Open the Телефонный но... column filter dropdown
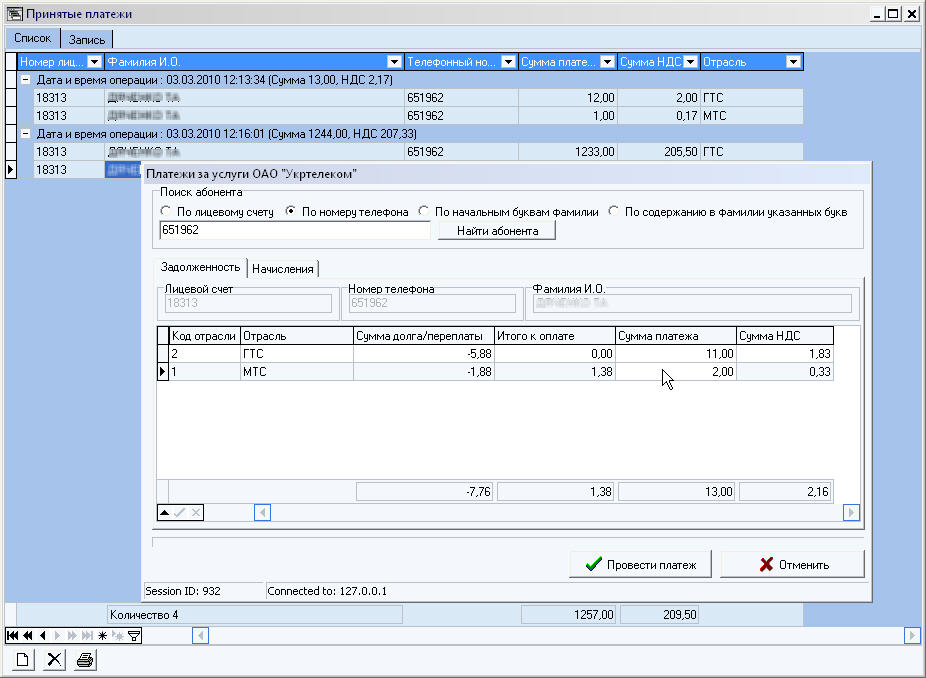The height and width of the screenshot is (678, 926). pos(508,62)
